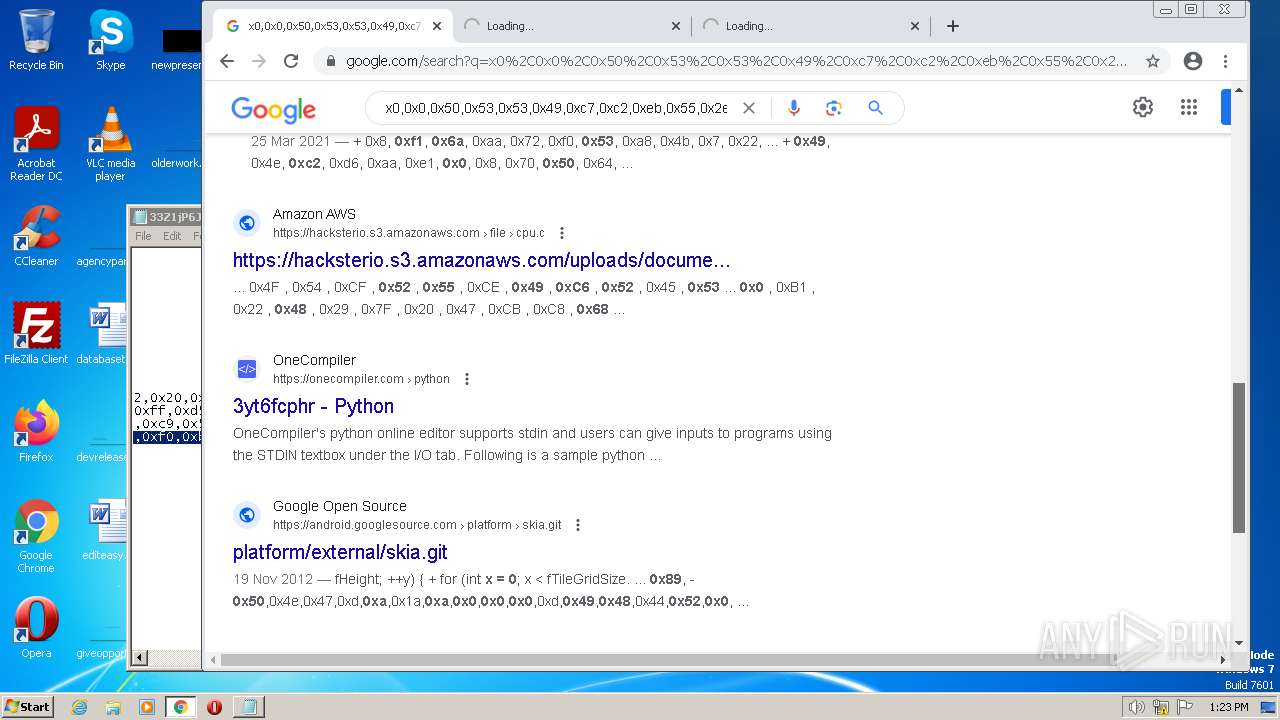Open the Edit menu in Notepad
The height and width of the screenshot is (720, 1280).
coord(172,236)
